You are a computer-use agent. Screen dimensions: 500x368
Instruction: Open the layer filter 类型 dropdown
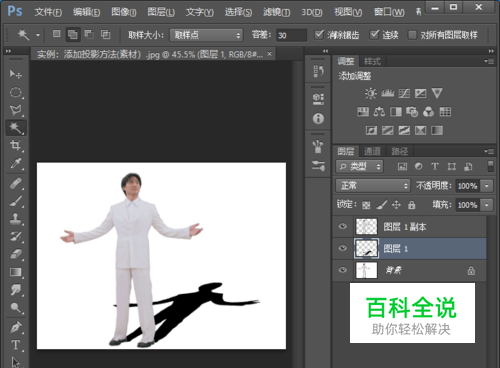point(359,166)
